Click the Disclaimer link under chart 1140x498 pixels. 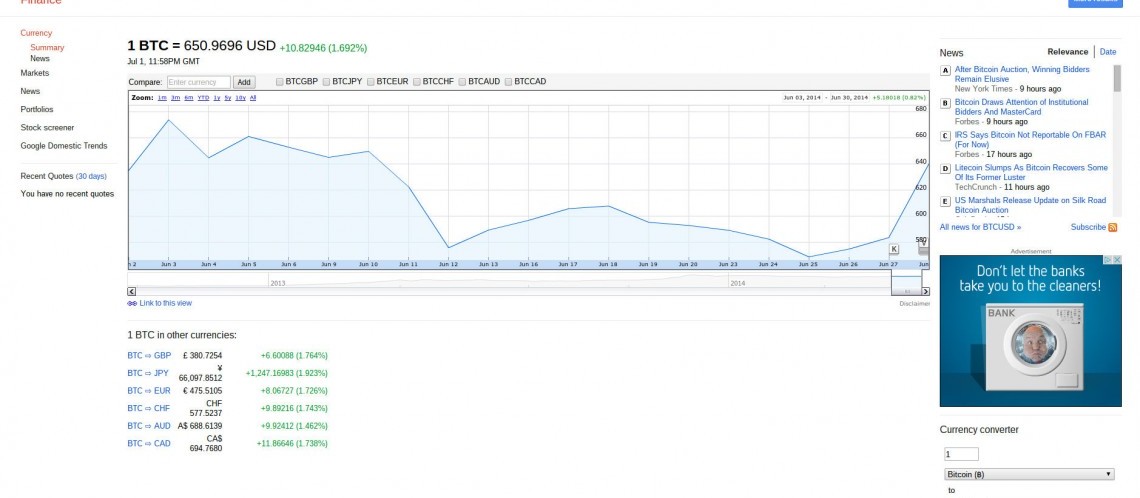(x=915, y=304)
